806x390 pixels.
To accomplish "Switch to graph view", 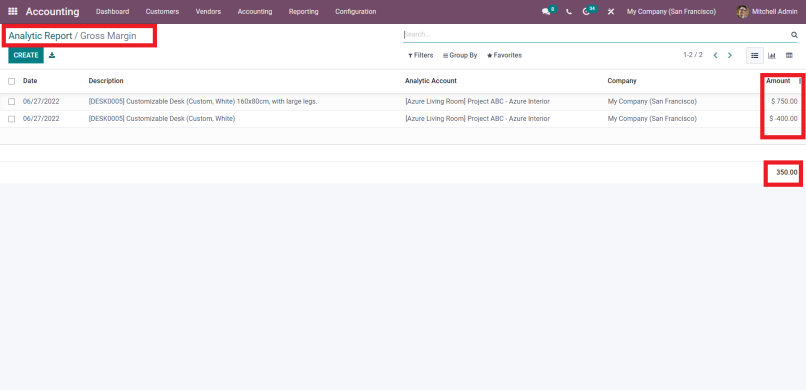I will click(x=772, y=55).
